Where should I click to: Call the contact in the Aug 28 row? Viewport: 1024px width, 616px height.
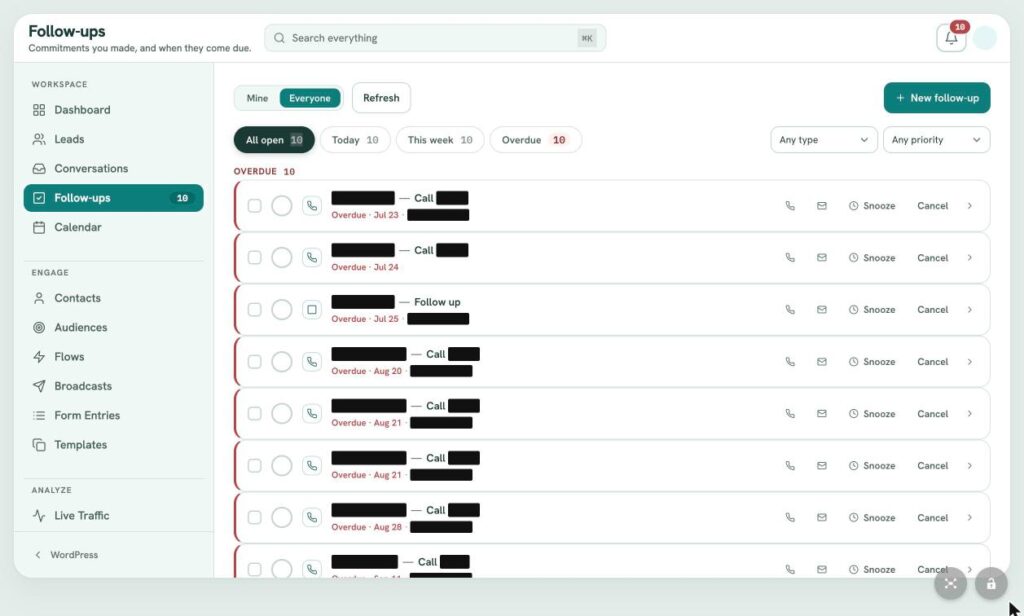pyautogui.click(x=790, y=517)
